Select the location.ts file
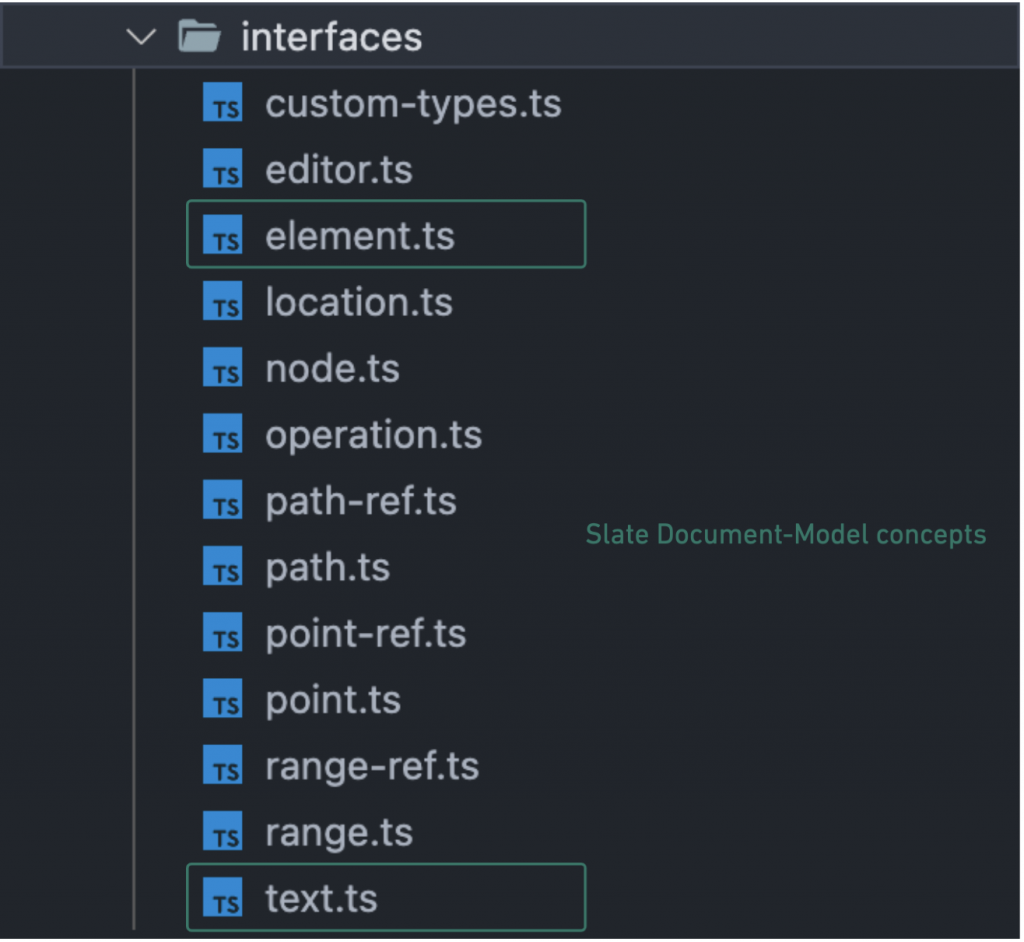The height and width of the screenshot is (942, 1024). click(358, 302)
